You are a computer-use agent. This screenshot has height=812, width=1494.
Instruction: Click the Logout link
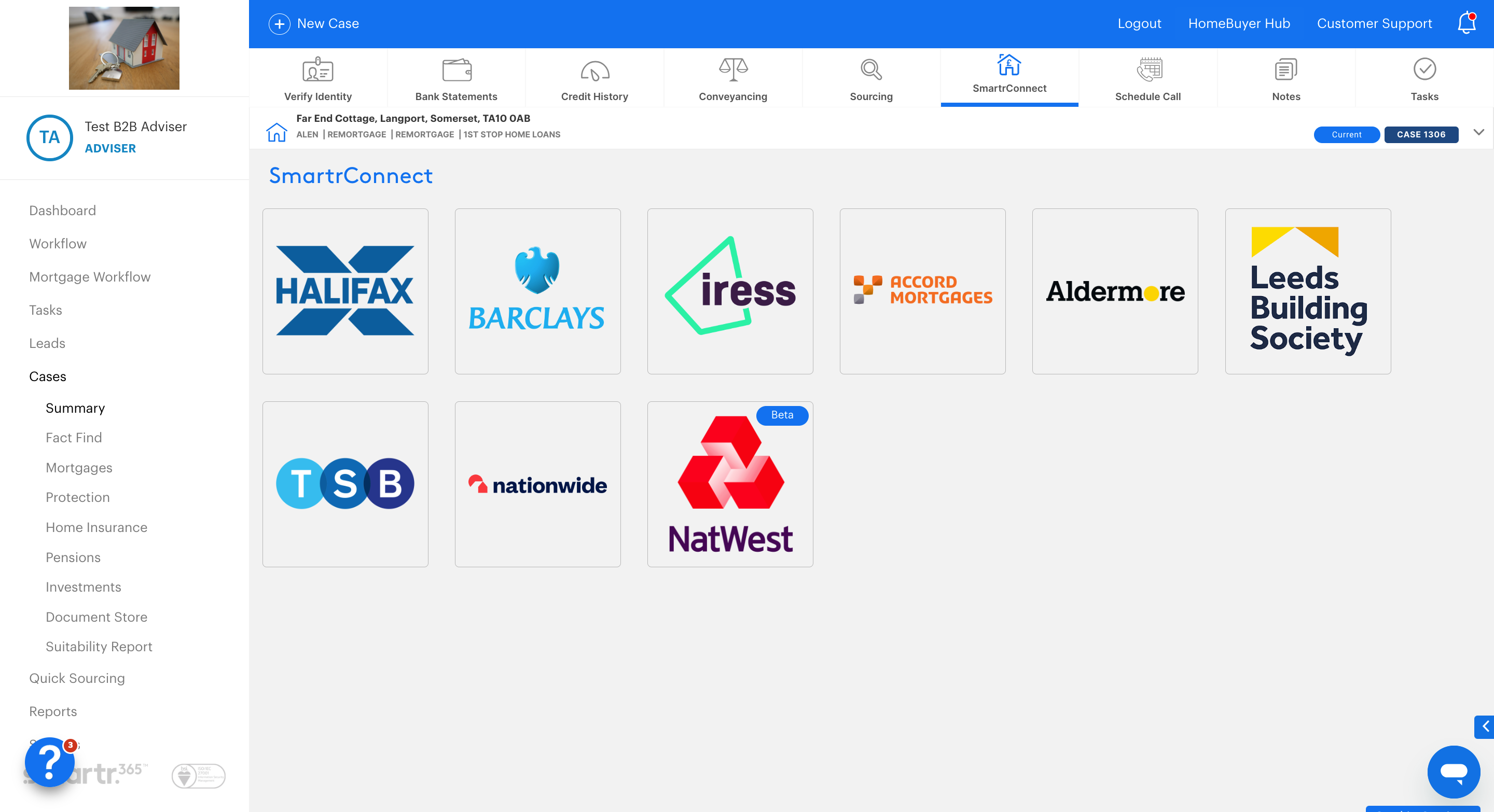click(x=1139, y=24)
